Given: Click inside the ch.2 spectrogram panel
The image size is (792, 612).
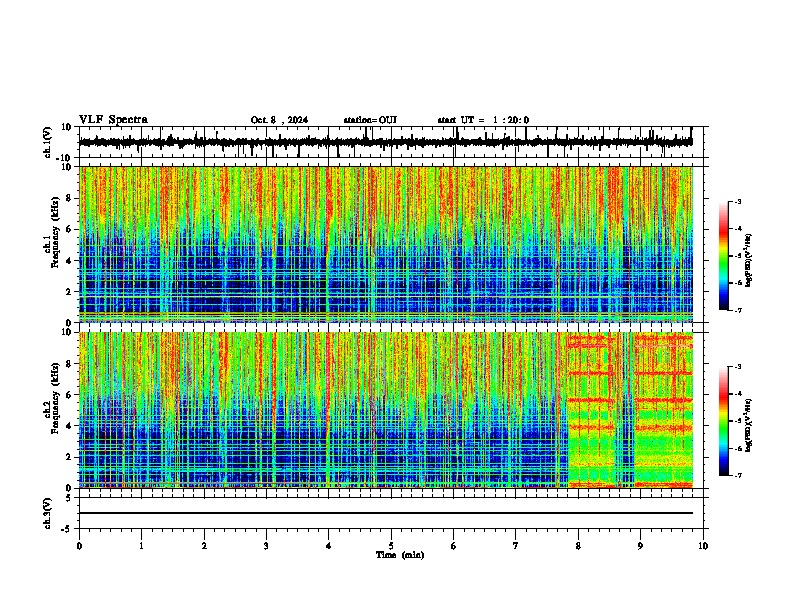Looking at the screenshot, I should click(x=386, y=410).
